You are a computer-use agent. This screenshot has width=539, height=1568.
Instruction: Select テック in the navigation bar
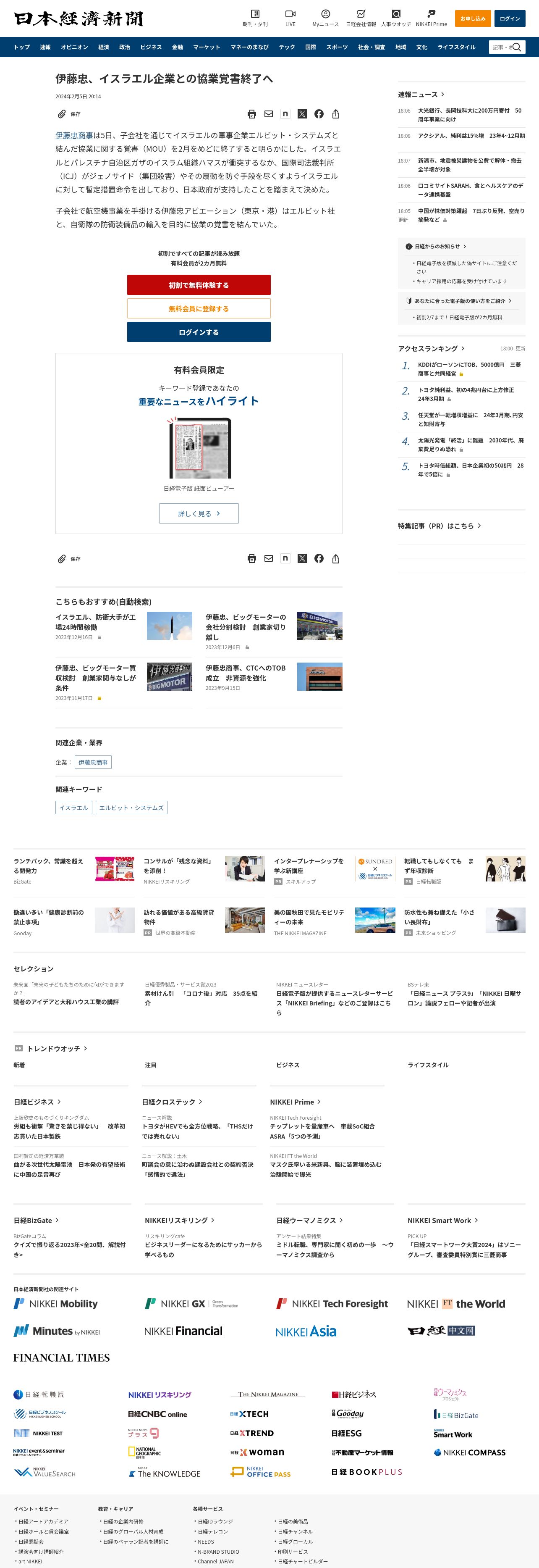pyautogui.click(x=287, y=47)
